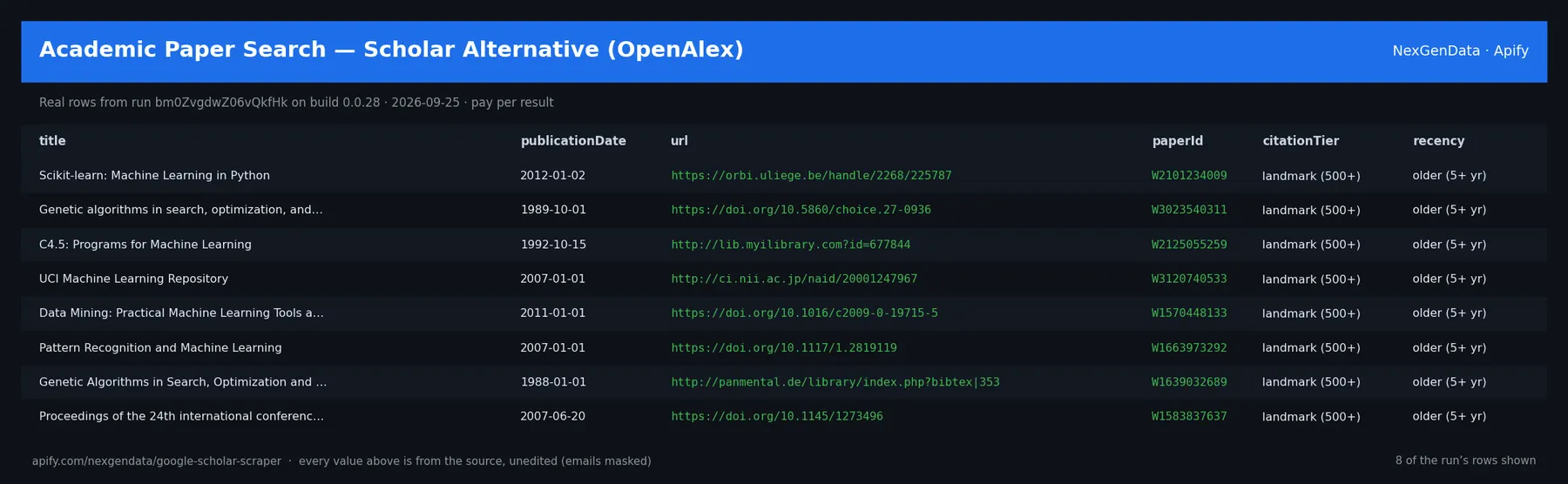This screenshot has width=1568, height=484.
Task: Open the doi.org 10.5860/choice.27-0936 link
Action: 801,210
